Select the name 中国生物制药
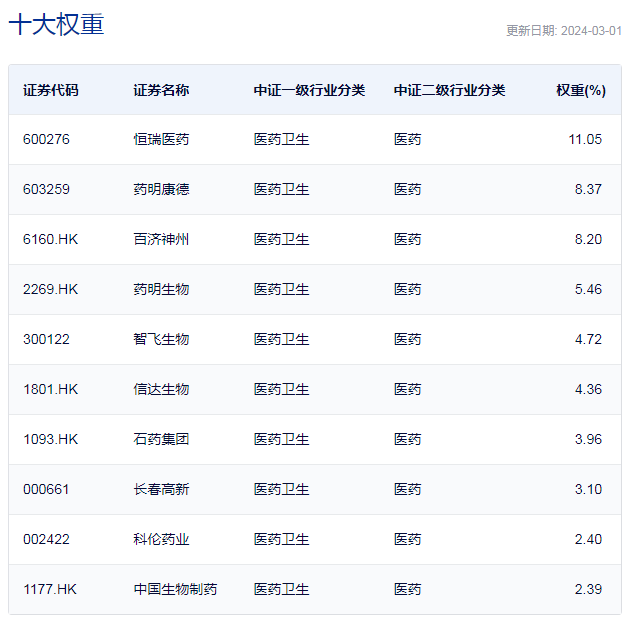 (175, 589)
